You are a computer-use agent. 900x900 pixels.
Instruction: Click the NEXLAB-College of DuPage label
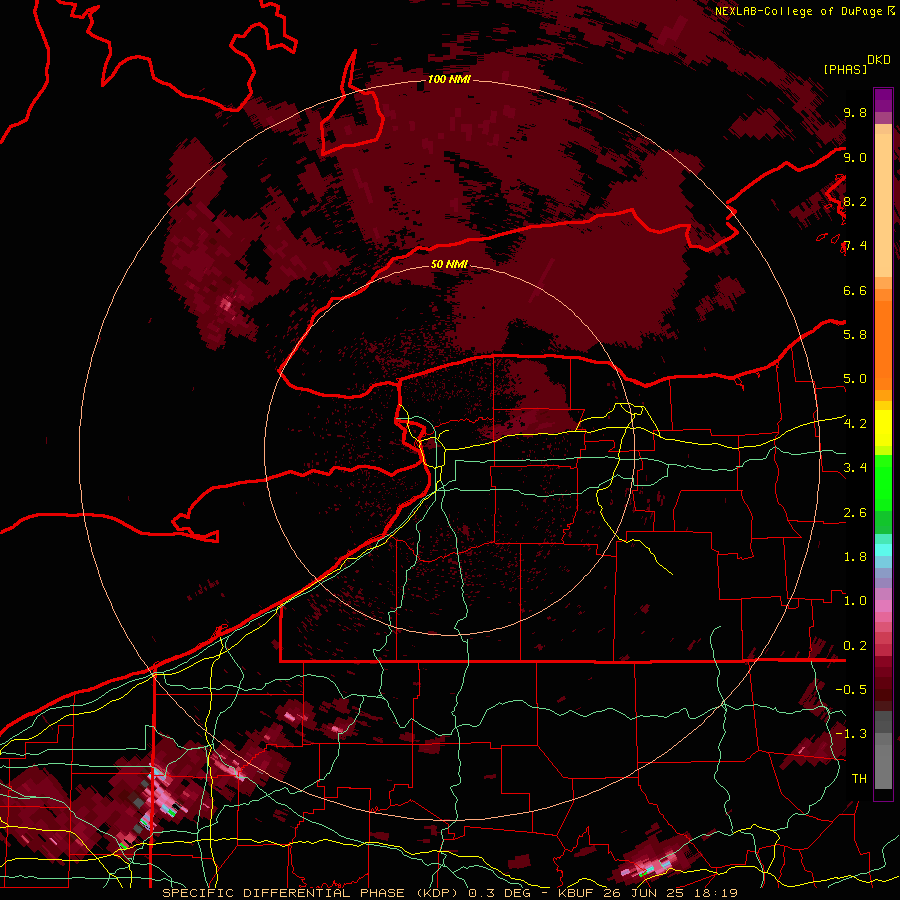point(799,11)
